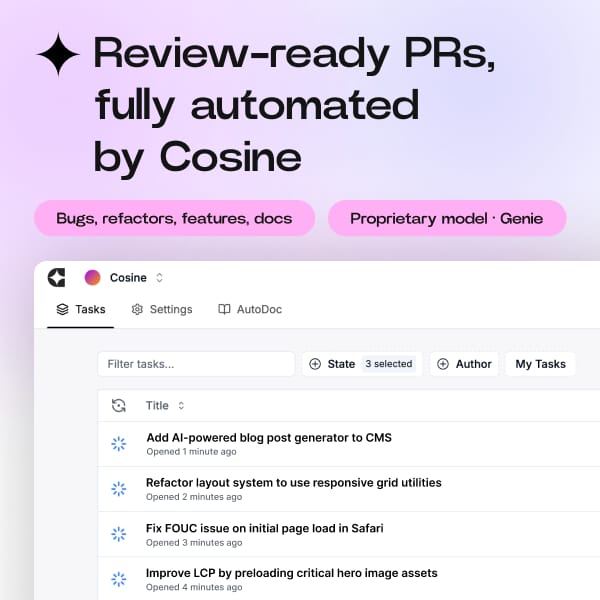
Task: Click the 3 selected state badge
Action: click(x=389, y=364)
